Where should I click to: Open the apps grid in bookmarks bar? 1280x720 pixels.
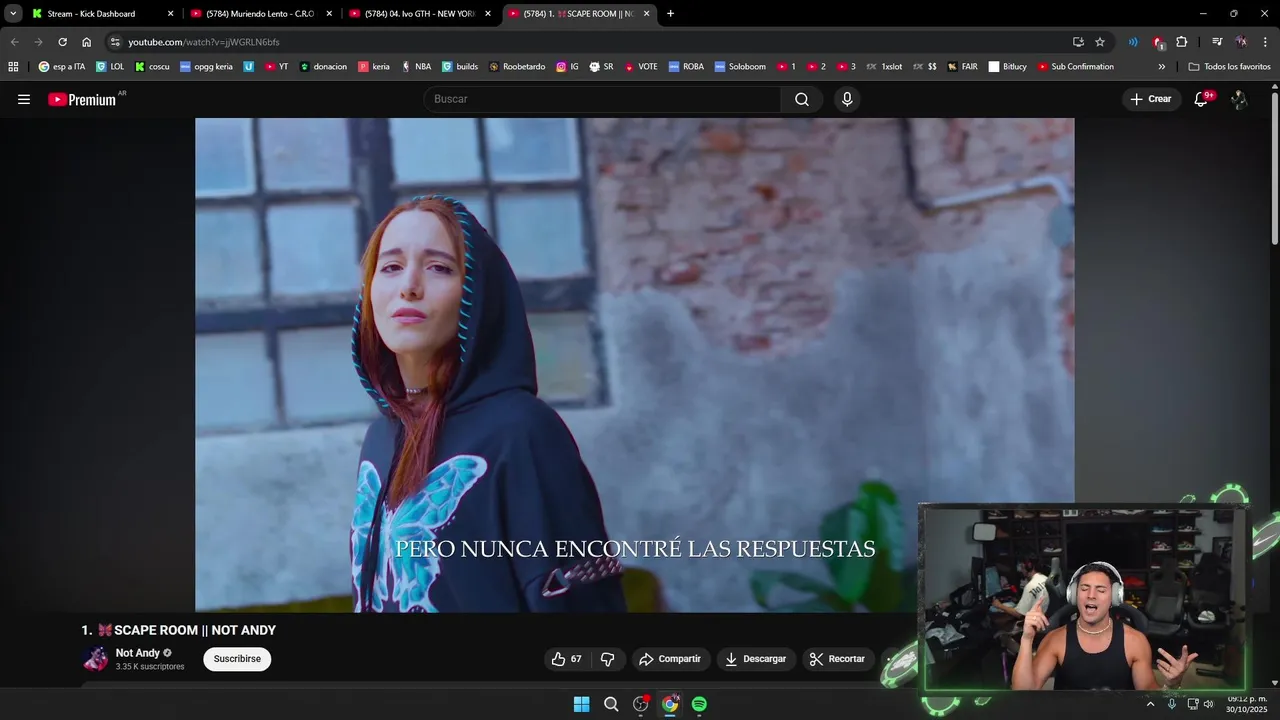(x=13, y=67)
